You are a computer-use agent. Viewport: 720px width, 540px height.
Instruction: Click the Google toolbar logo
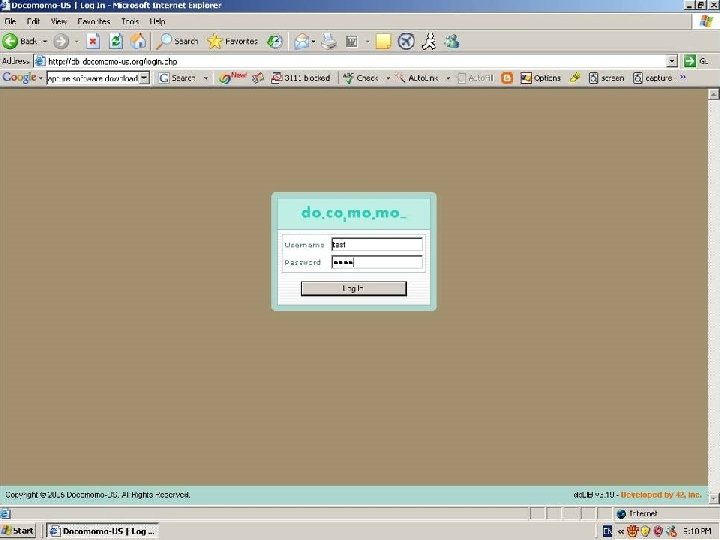[19, 78]
